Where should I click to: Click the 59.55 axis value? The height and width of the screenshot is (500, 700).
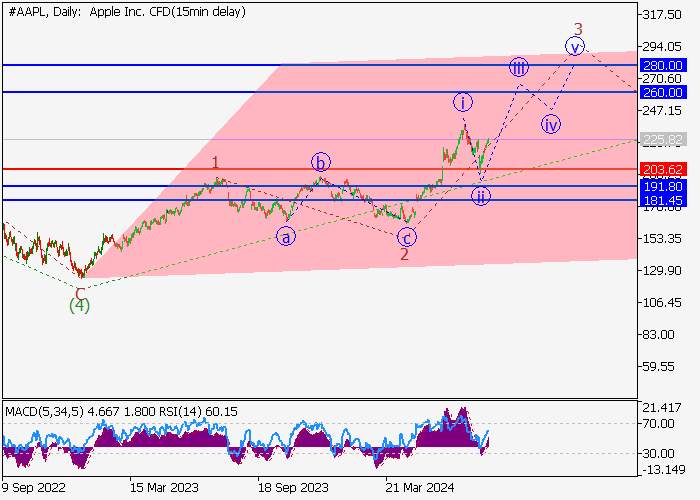(658, 367)
